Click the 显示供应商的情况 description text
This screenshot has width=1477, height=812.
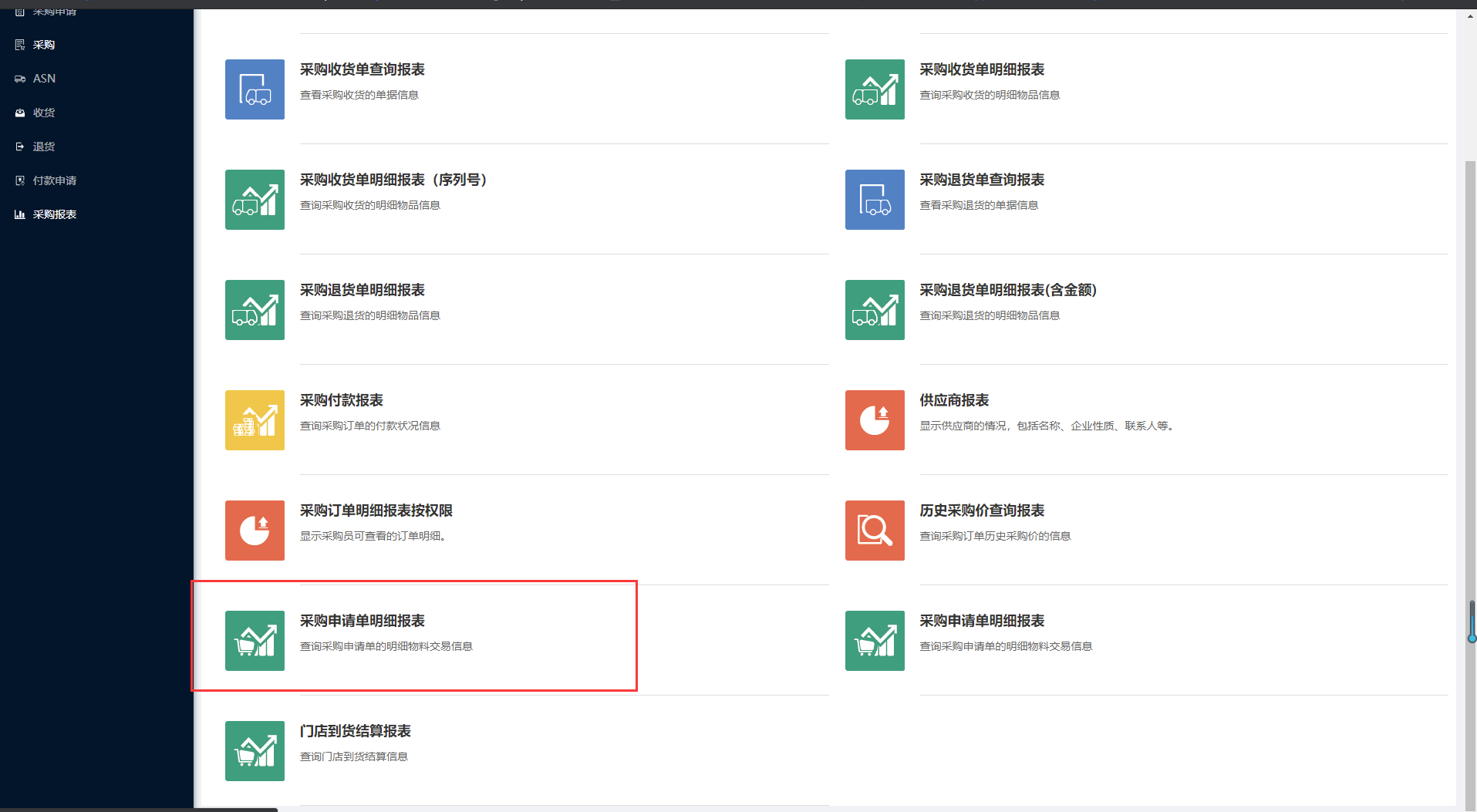click(x=1047, y=426)
